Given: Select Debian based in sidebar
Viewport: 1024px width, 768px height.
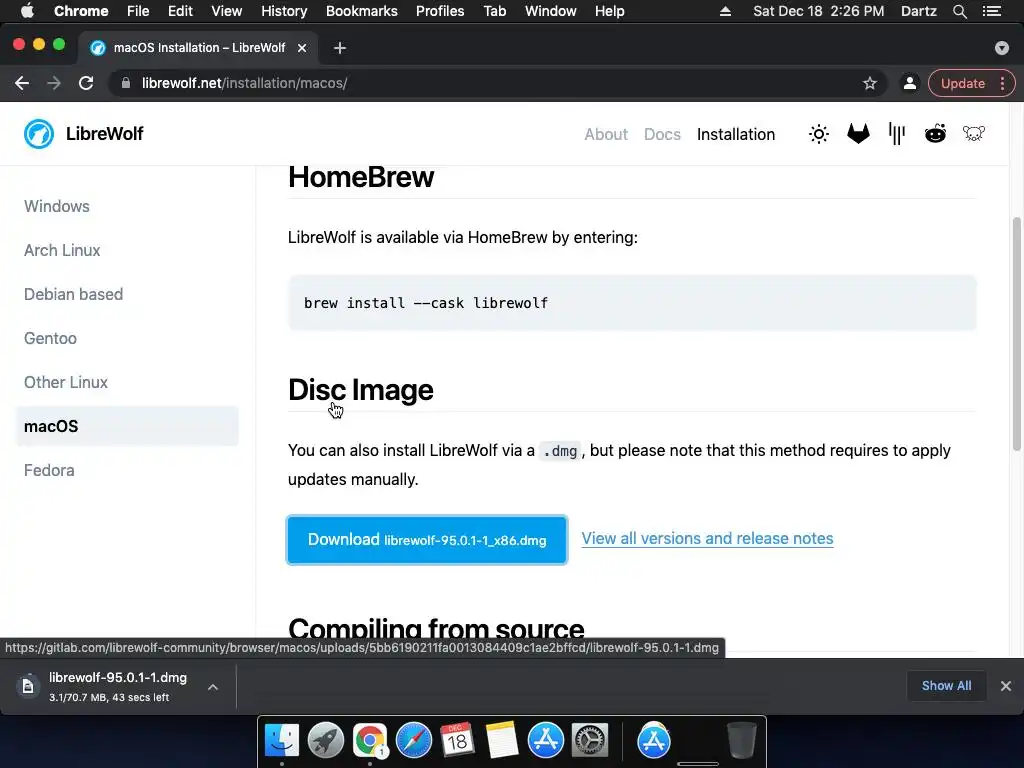Looking at the screenshot, I should click(x=73, y=294).
